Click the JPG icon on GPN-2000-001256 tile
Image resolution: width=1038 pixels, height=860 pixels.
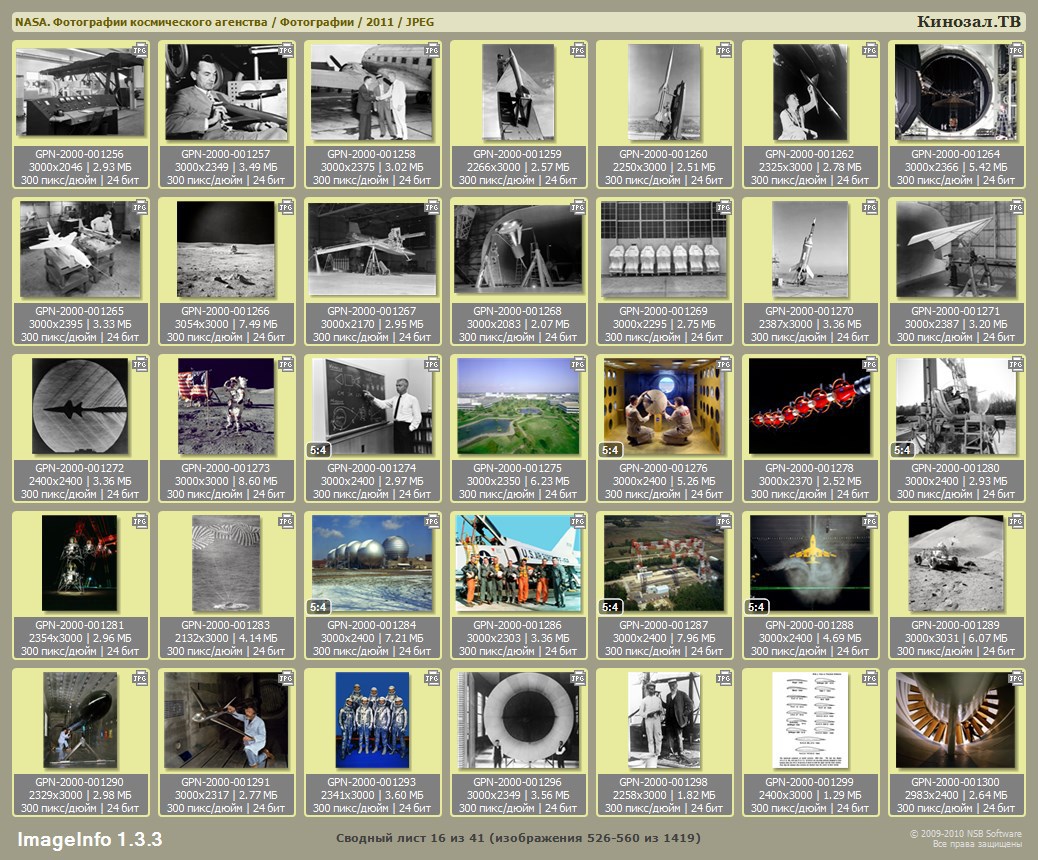click(140, 49)
